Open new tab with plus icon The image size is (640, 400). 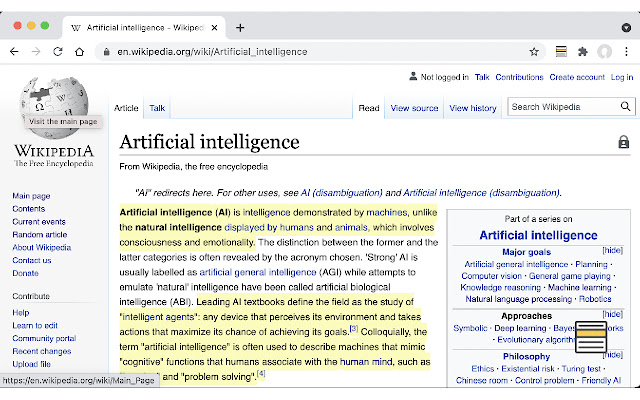(x=240, y=27)
